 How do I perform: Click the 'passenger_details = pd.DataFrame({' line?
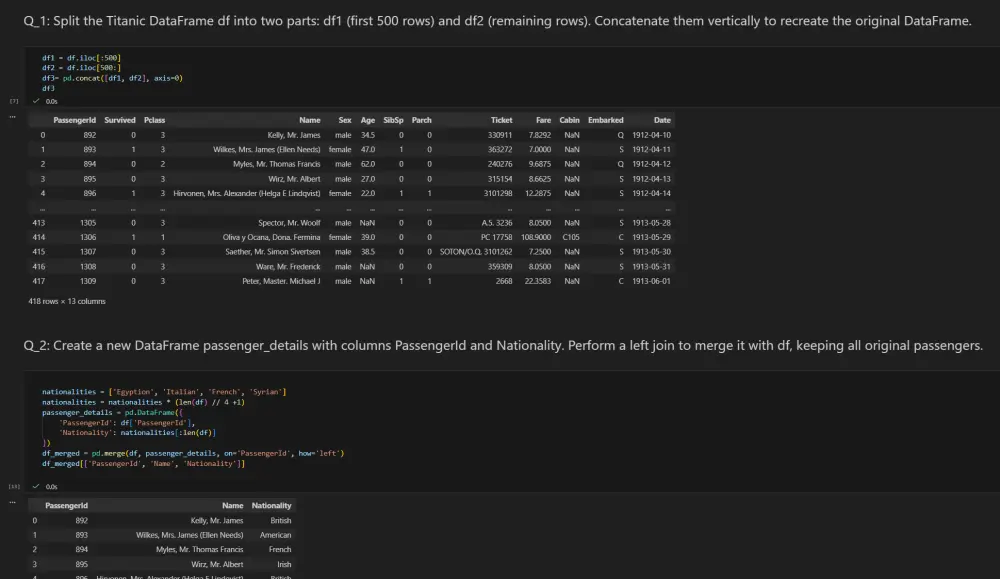[x=112, y=412]
